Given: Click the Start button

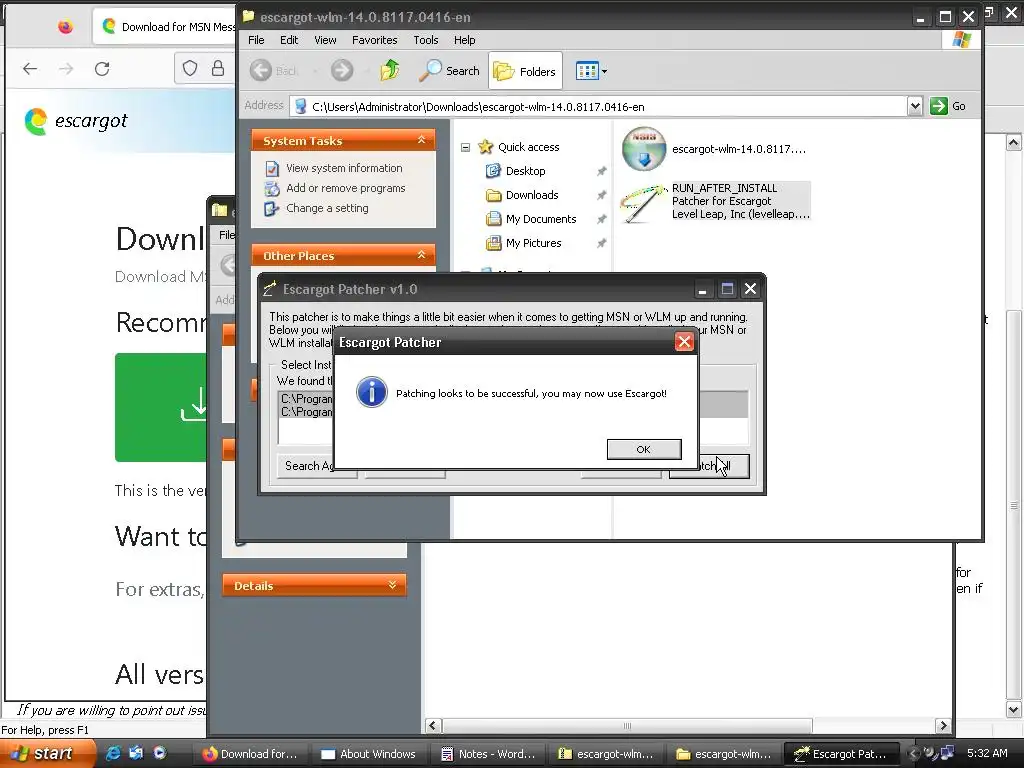Looking at the screenshot, I should click(x=47, y=753).
